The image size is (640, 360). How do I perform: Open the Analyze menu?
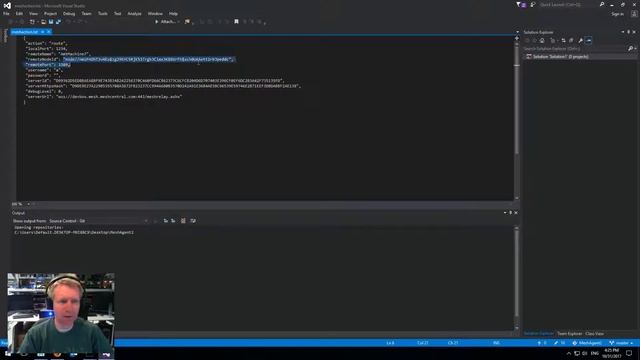click(x=134, y=13)
